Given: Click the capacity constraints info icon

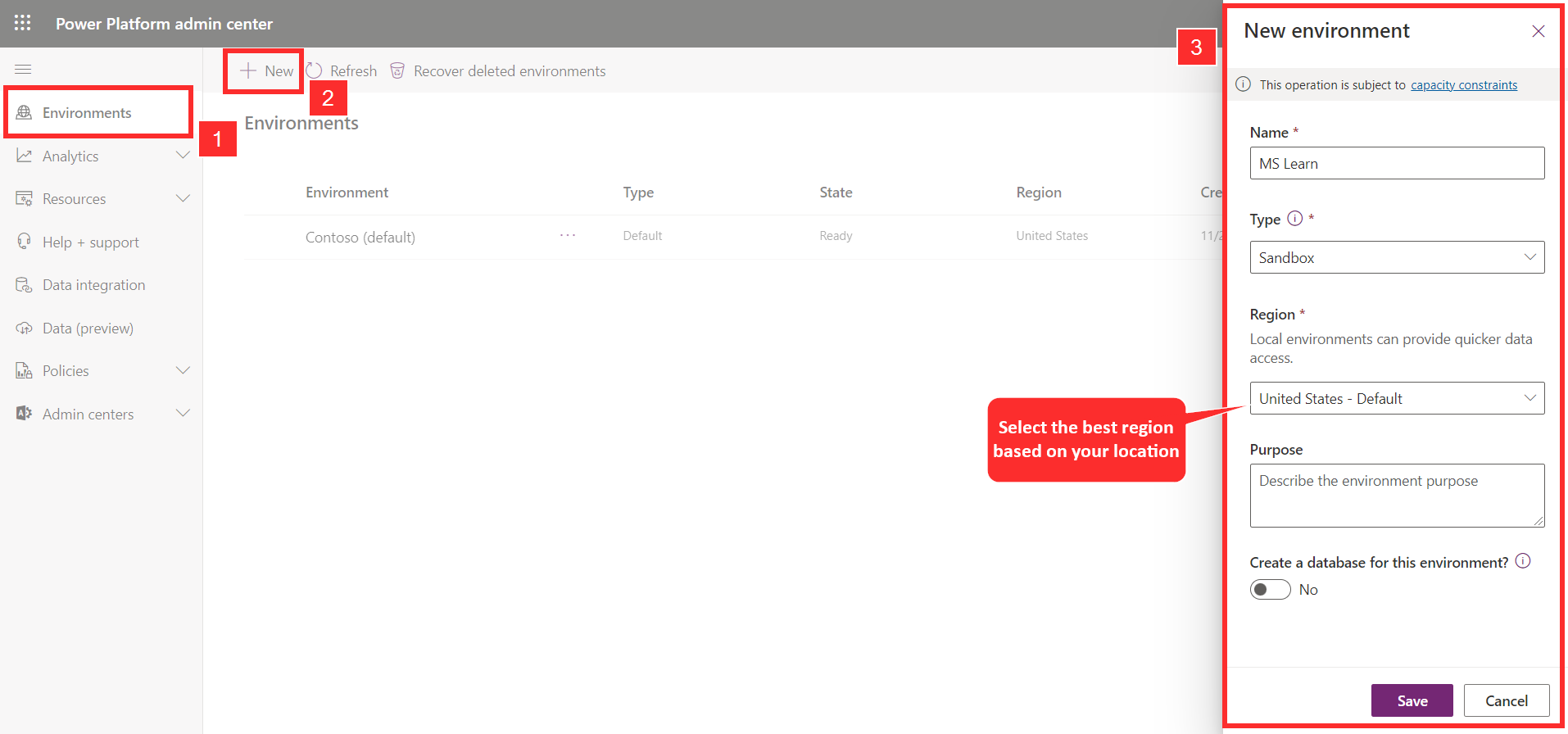Looking at the screenshot, I should click(x=1243, y=84).
